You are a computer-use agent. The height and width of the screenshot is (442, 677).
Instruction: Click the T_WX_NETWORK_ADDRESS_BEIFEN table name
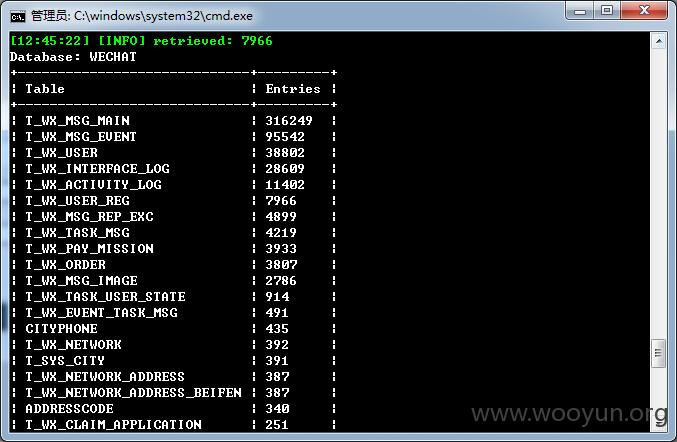(133, 392)
